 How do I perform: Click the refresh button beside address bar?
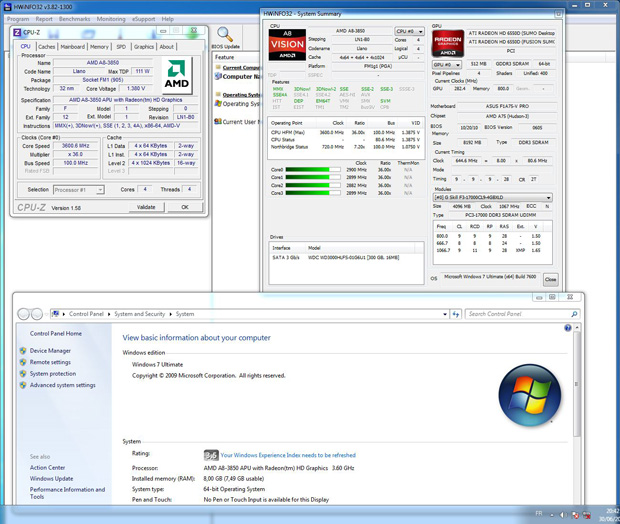click(x=456, y=314)
